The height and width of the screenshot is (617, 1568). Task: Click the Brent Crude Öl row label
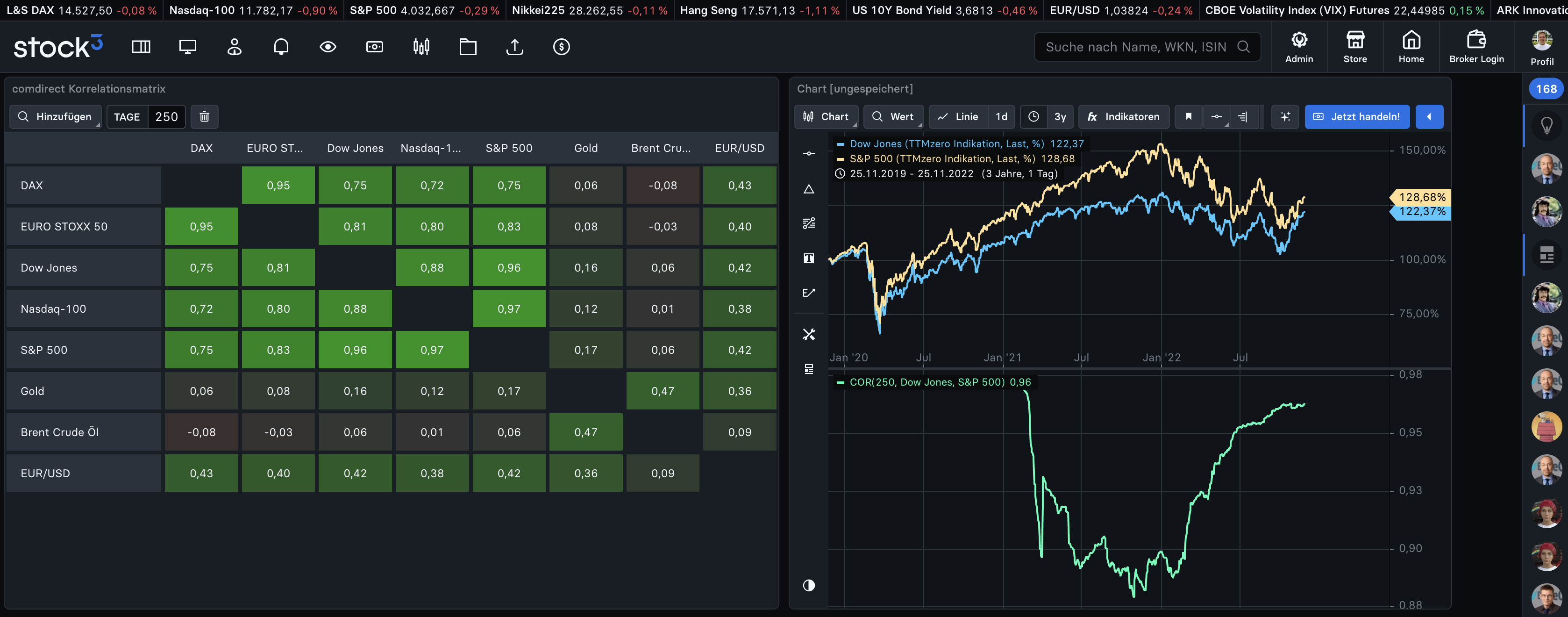coord(83,432)
